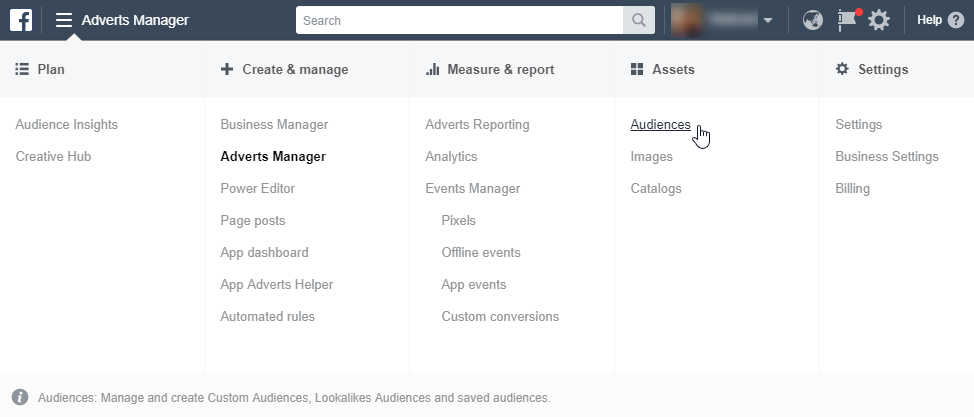Click the profile picture thumbnail

[x=690, y=20]
